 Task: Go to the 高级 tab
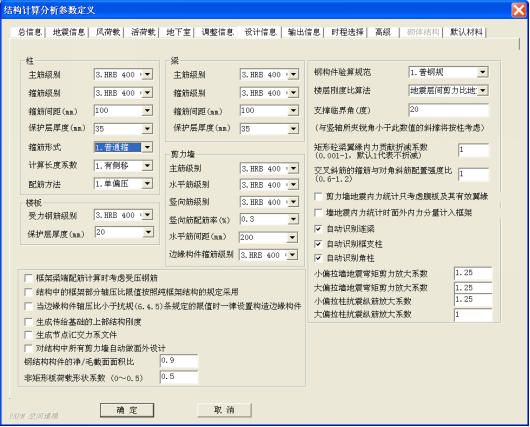[x=382, y=32]
